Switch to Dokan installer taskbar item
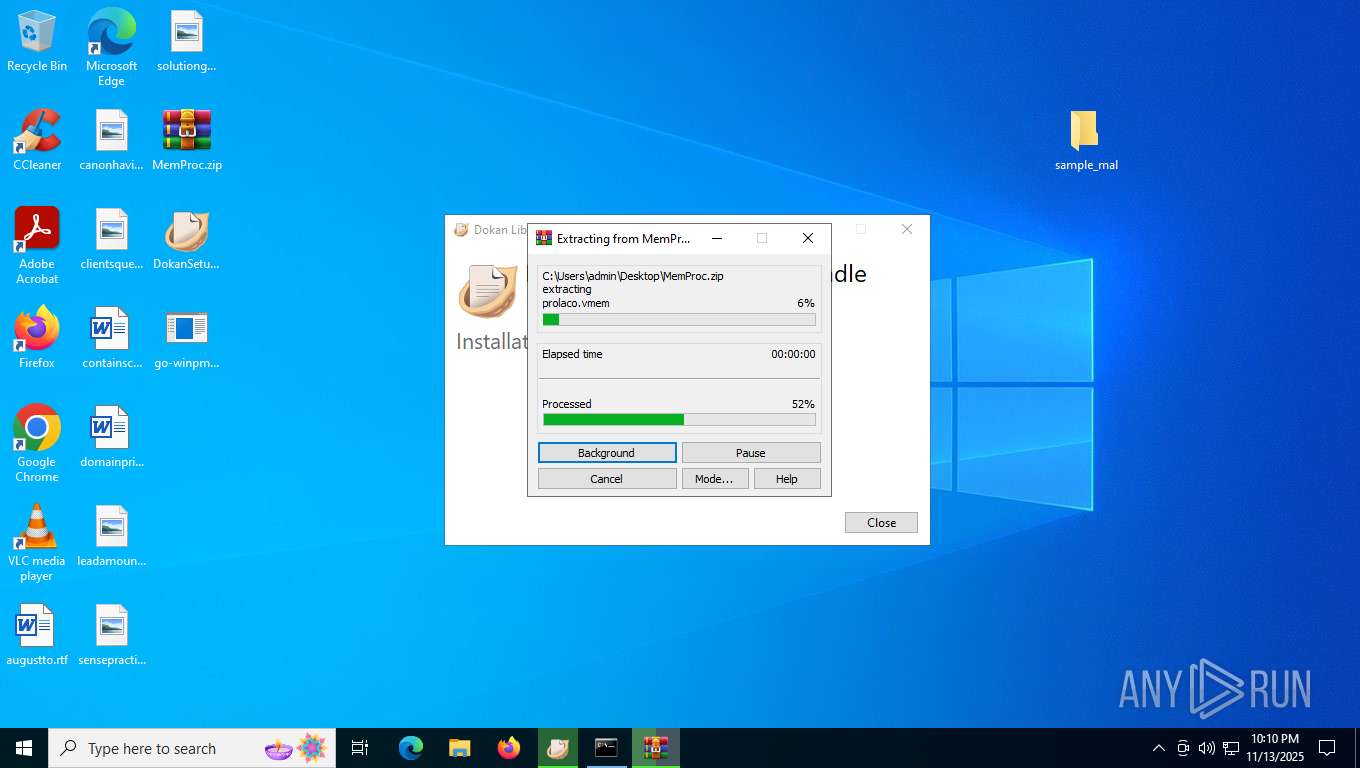This screenshot has height=768, width=1360. click(x=558, y=748)
